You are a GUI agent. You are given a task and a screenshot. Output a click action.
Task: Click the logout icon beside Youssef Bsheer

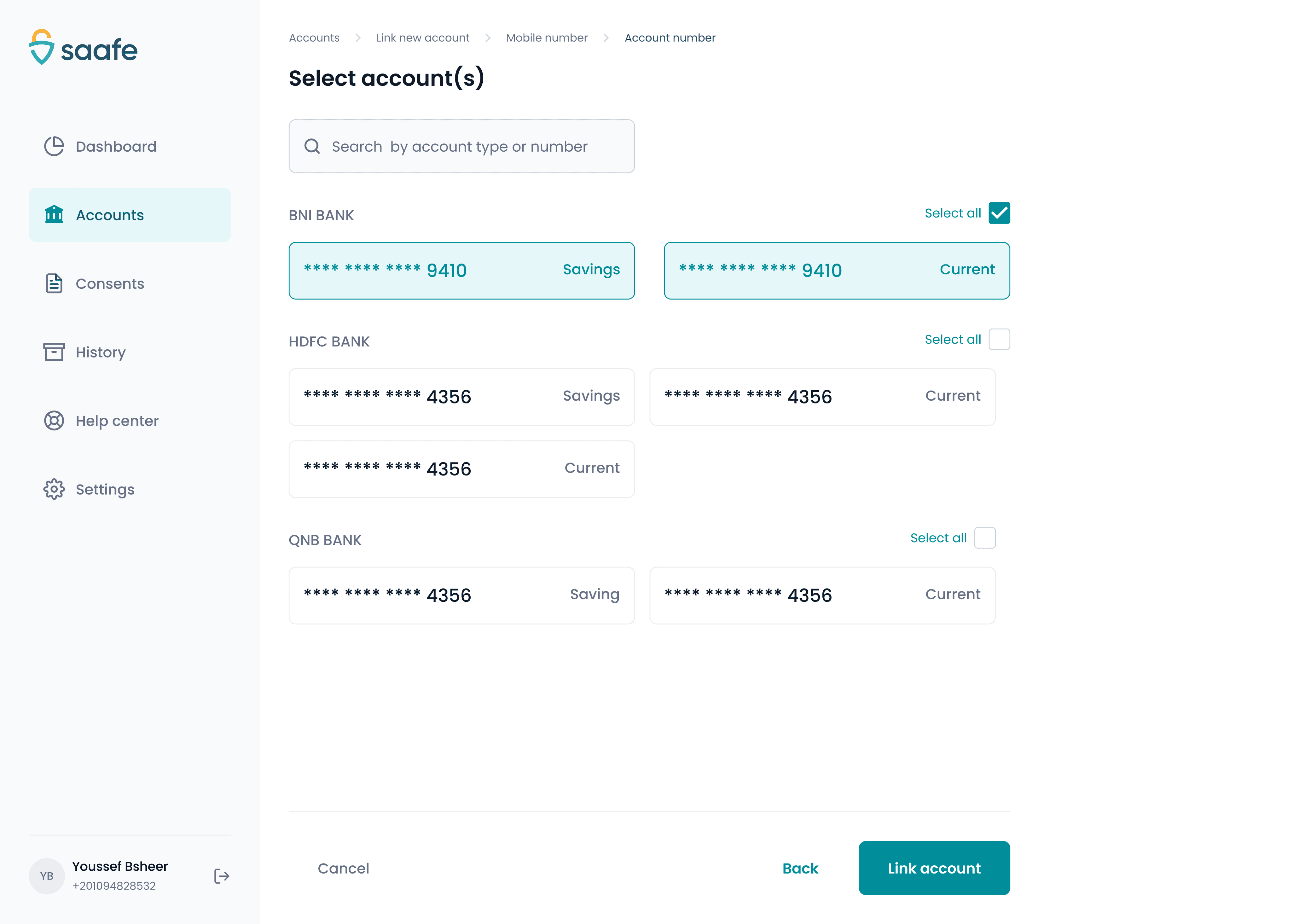click(x=221, y=876)
